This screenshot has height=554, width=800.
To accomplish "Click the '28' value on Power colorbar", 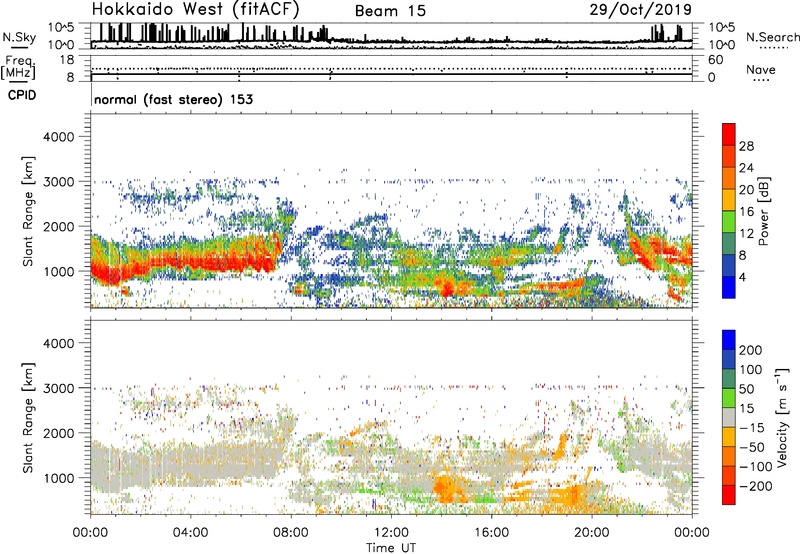I will point(746,146).
